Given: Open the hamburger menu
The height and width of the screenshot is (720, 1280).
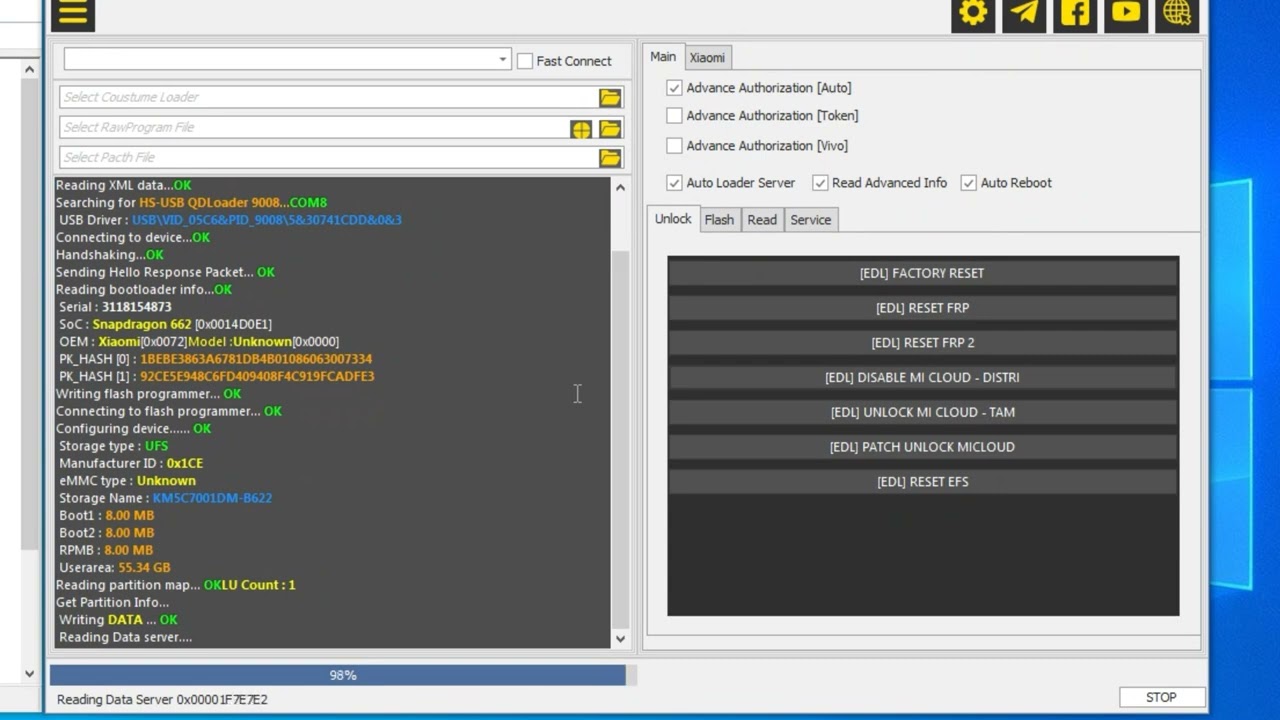Looking at the screenshot, I should (x=72, y=13).
